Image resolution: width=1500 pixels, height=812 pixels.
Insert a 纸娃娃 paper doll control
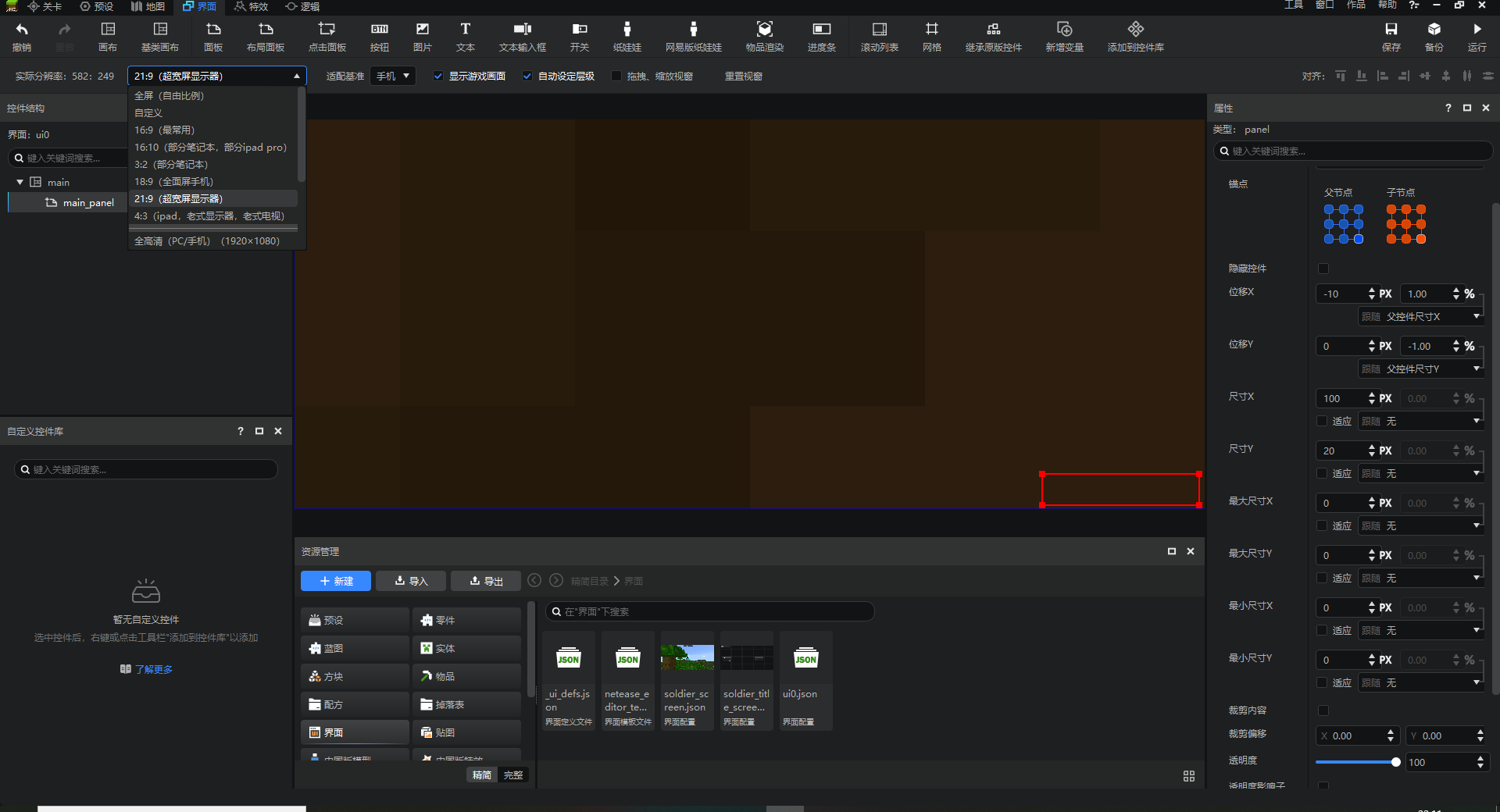pos(627,30)
